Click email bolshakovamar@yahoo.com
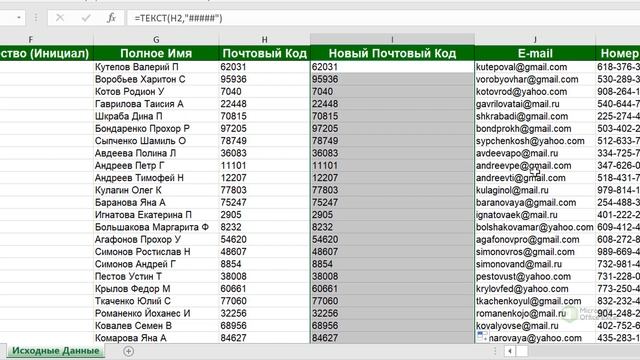 (x=535, y=227)
